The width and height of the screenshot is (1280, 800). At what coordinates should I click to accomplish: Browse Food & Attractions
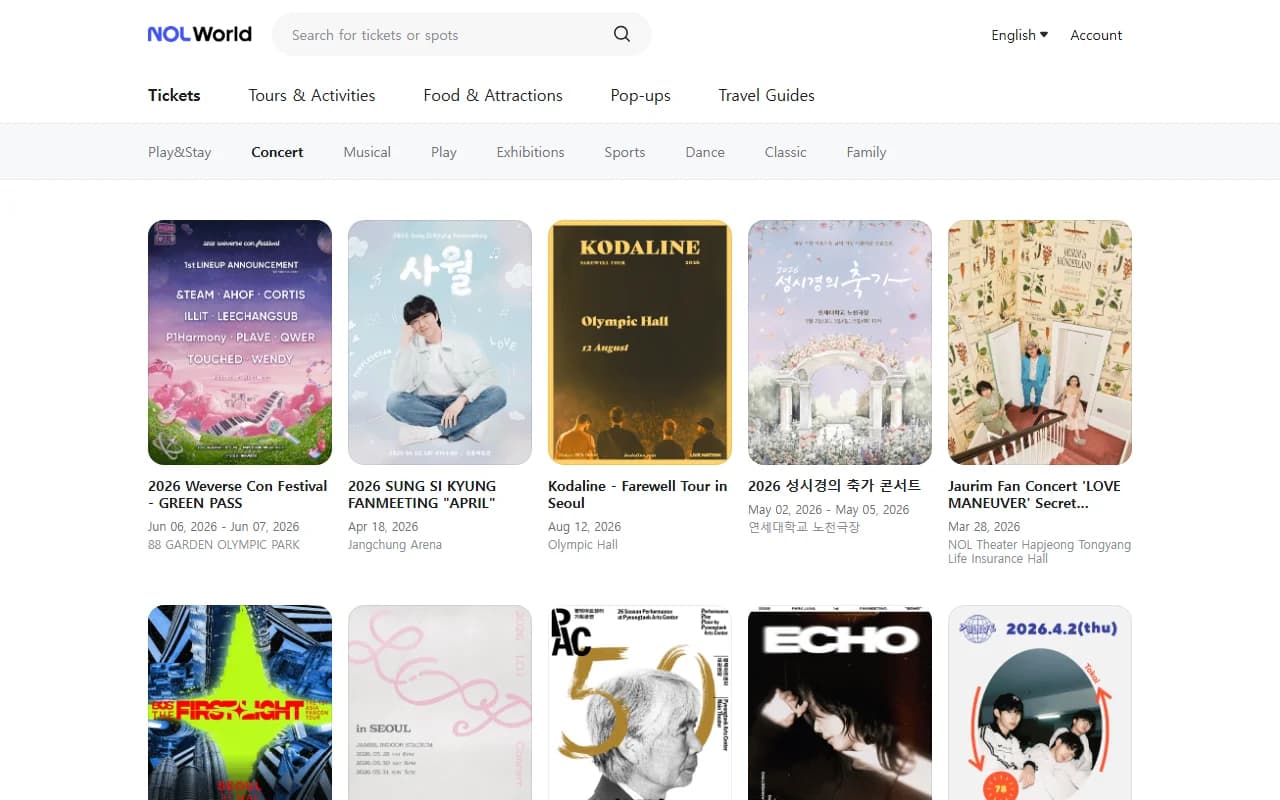[x=492, y=95]
